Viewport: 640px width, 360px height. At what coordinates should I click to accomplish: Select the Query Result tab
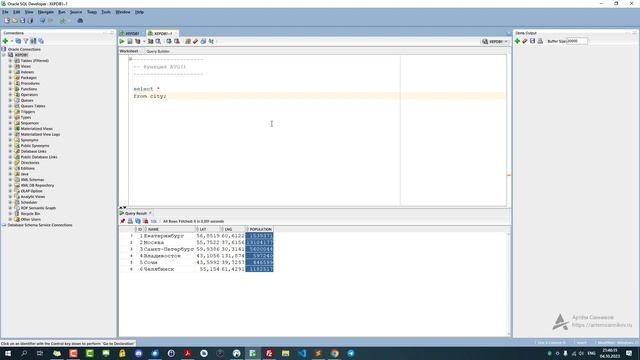coord(136,213)
